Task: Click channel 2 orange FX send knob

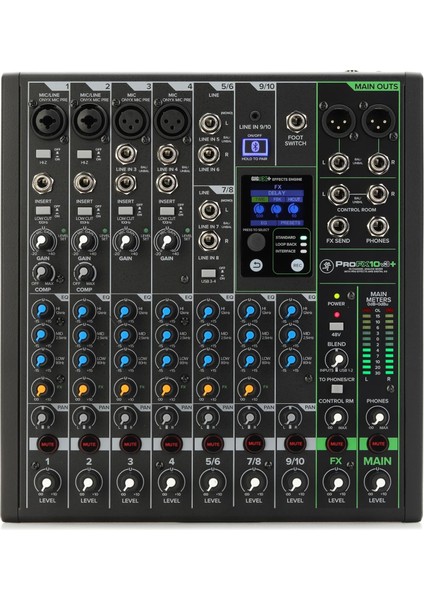Action: 83,389
